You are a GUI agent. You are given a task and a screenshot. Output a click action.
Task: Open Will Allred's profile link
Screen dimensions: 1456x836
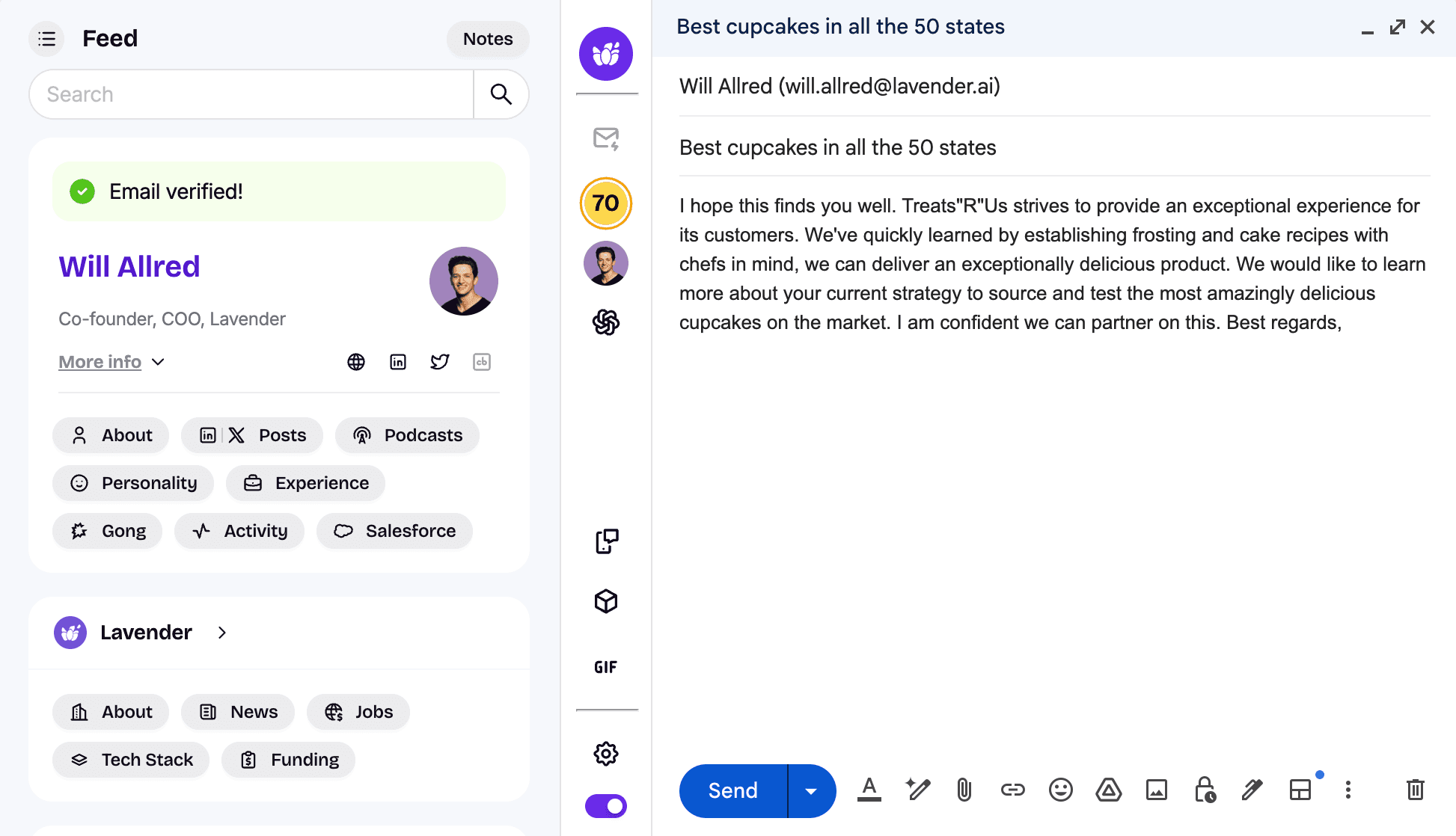point(129,266)
